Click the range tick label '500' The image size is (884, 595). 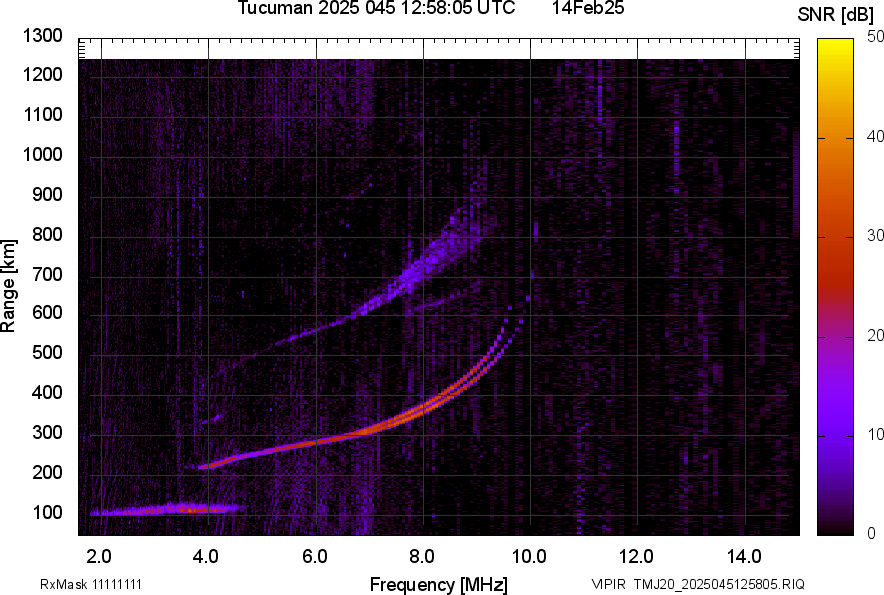pos(47,352)
